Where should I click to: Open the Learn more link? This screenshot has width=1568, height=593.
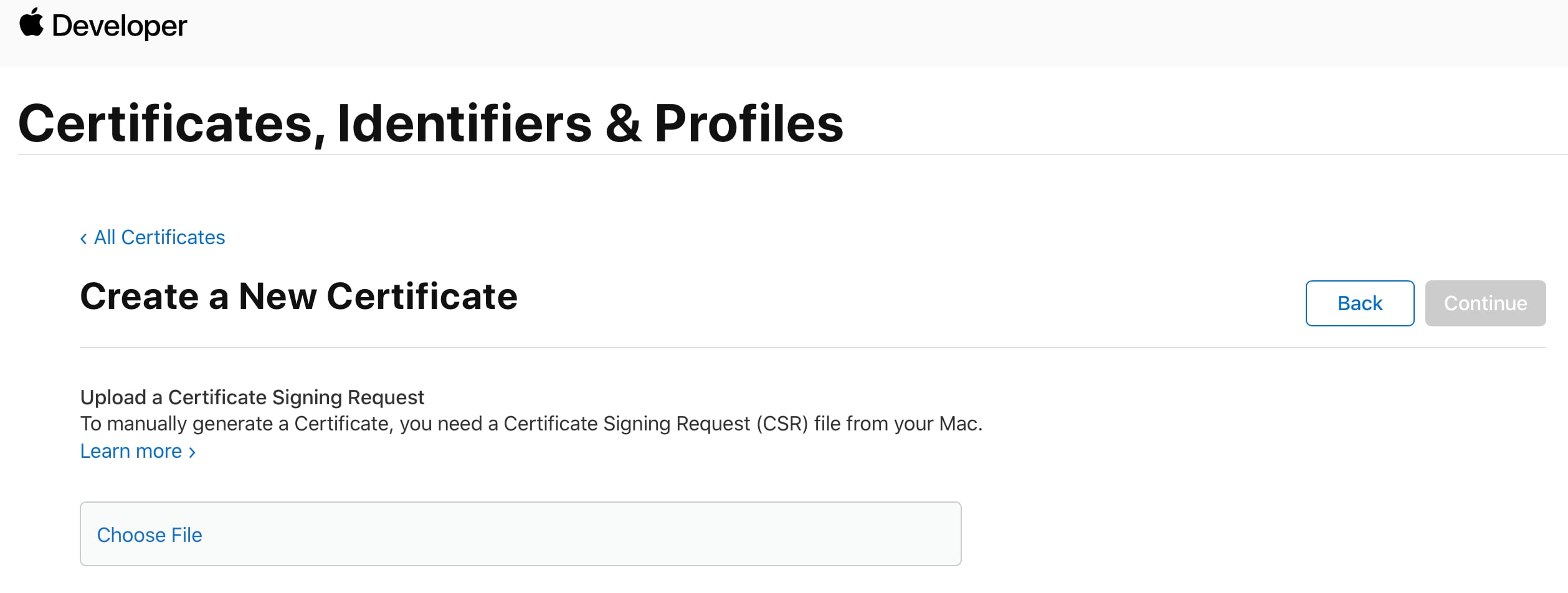131,451
